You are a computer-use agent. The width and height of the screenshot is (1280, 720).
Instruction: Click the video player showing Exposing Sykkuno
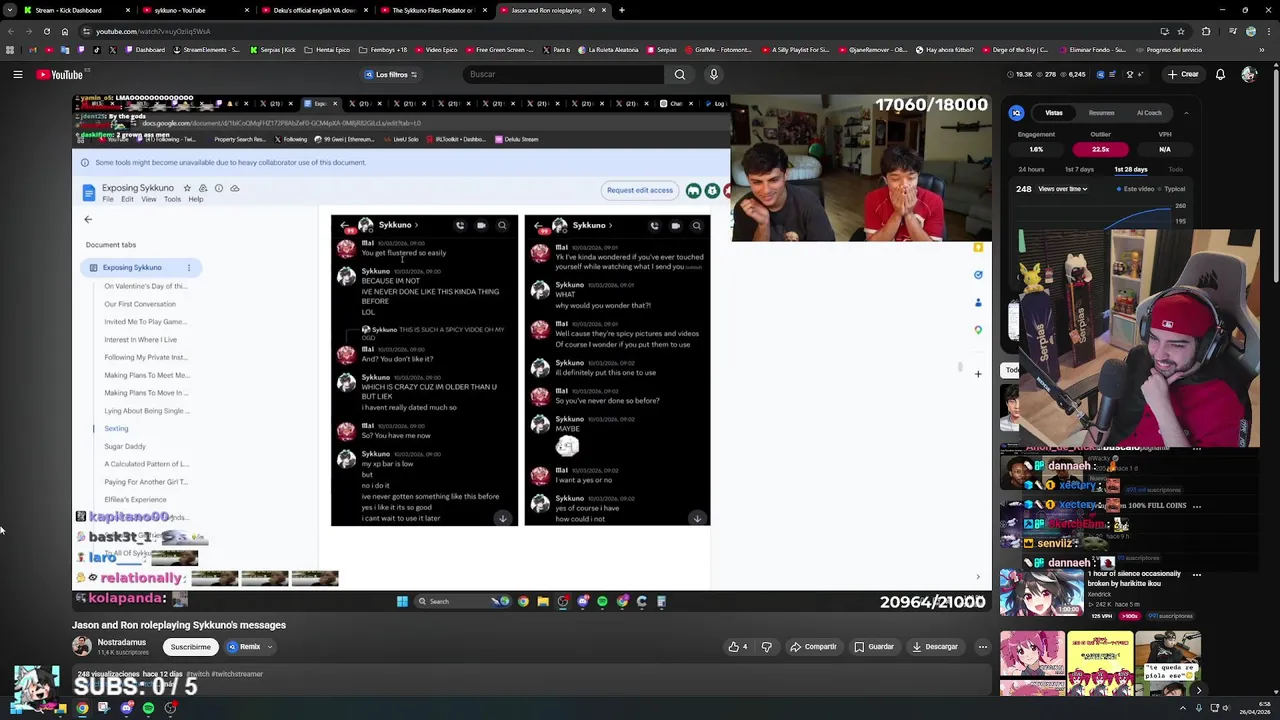point(531,351)
